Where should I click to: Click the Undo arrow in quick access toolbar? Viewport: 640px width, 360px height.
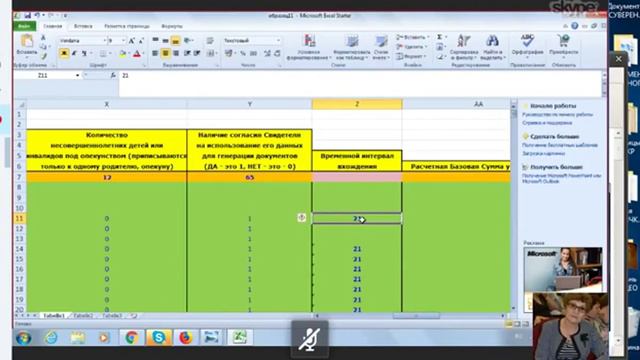click(37, 16)
